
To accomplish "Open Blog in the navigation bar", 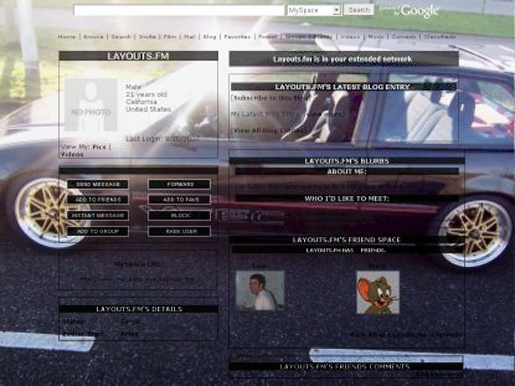I will click(210, 37).
